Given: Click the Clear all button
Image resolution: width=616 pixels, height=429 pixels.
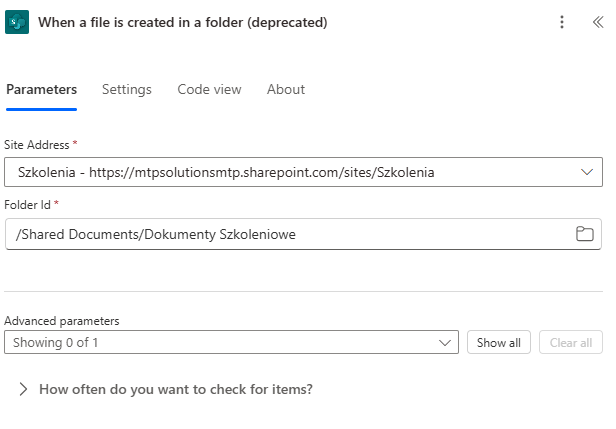Looking at the screenshot, I should tap(570, 343).
